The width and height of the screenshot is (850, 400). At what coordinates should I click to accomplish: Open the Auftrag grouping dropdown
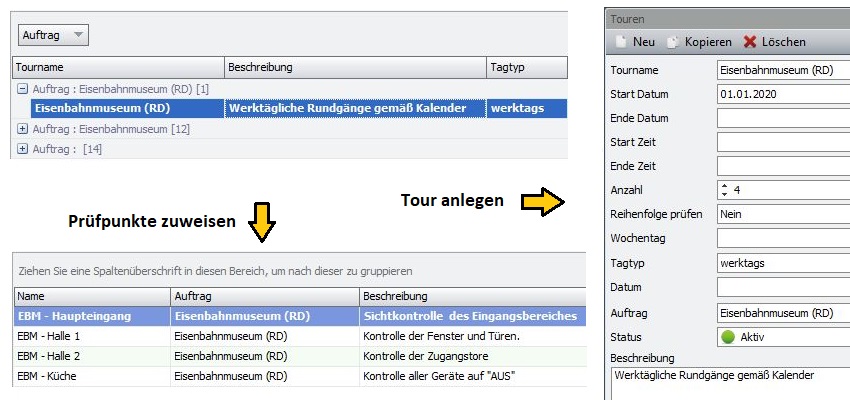click(x=53, y=35)
